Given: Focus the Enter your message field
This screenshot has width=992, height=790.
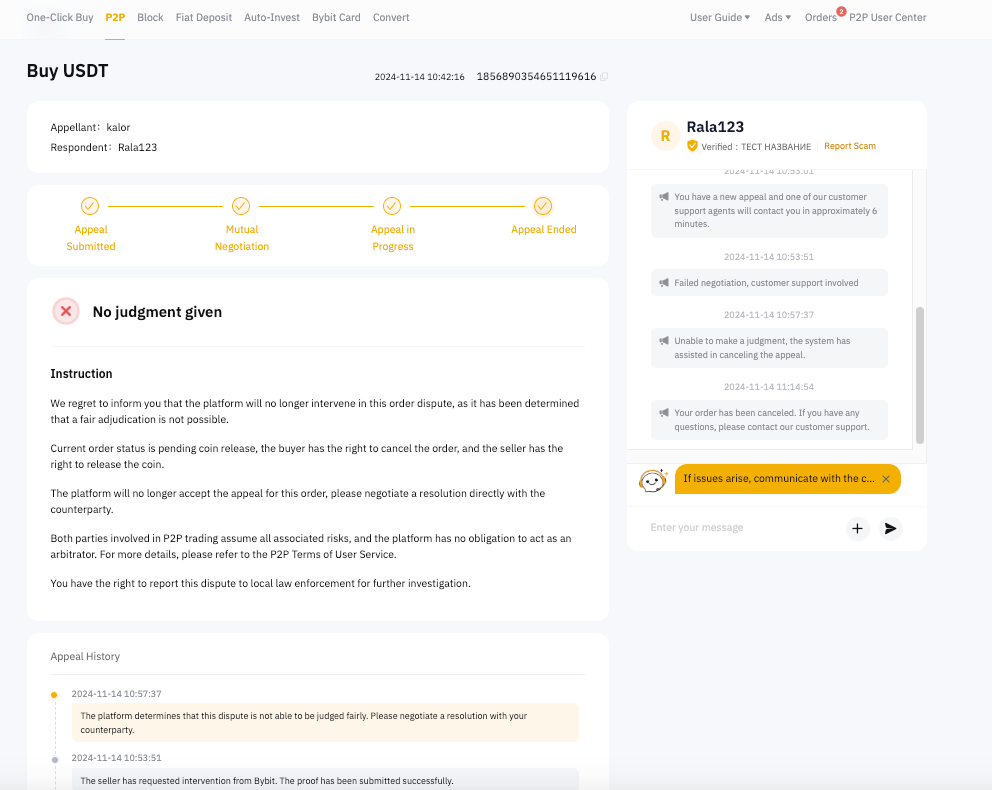Looking at the screenshot, I should pyautogui.click(x=740, y=528).
